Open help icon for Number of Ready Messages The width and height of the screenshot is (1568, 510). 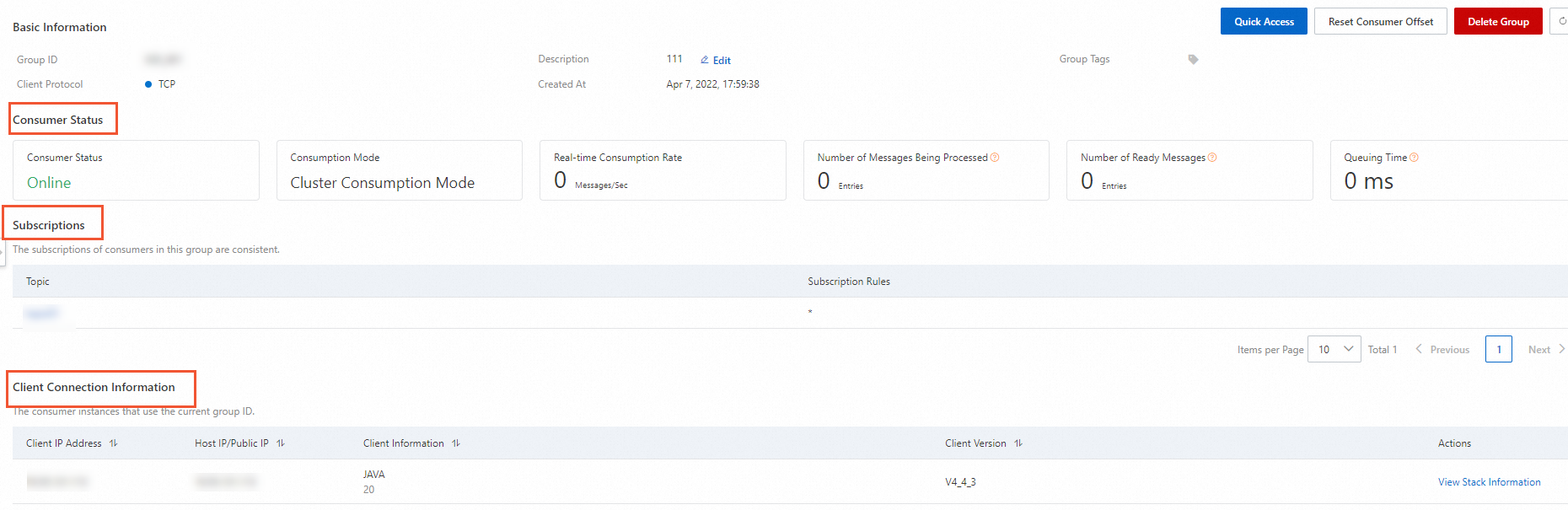(x=1212, y=158)
